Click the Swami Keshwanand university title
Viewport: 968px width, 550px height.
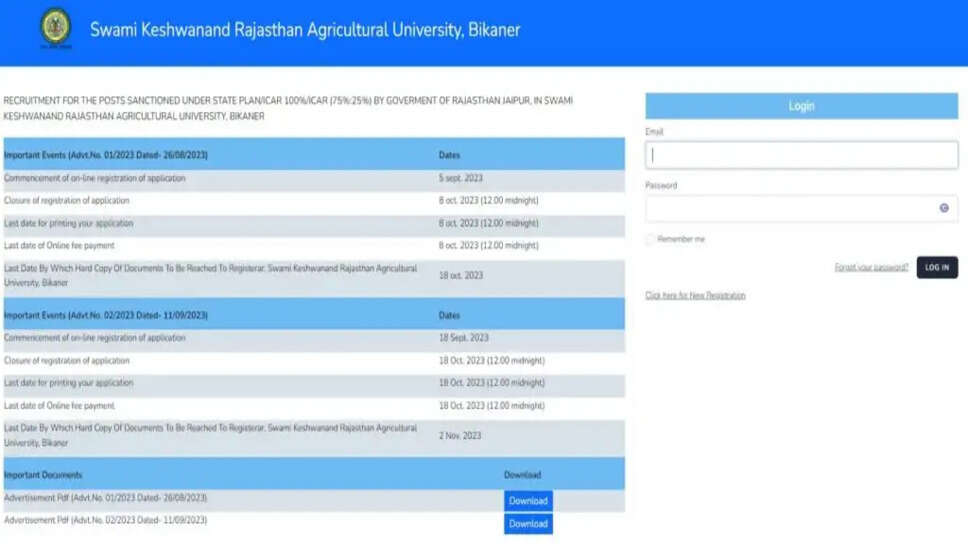click(305, 29)
